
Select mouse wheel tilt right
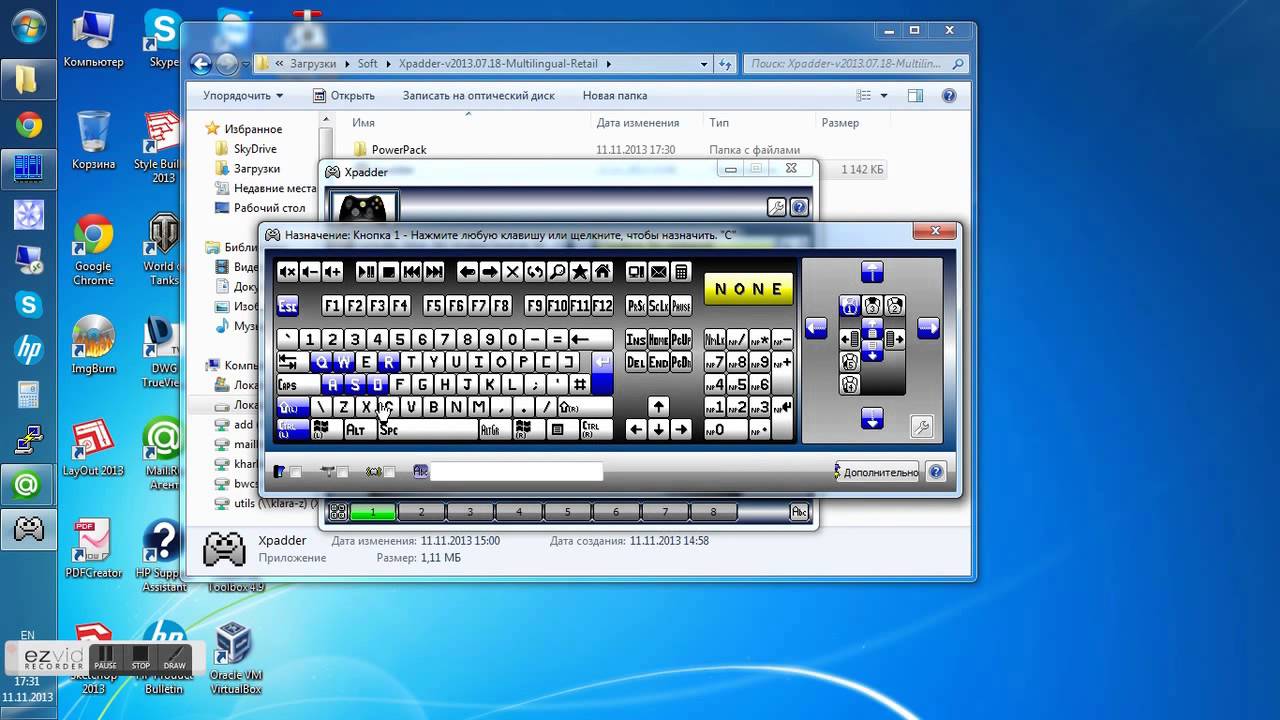[895, 339]
